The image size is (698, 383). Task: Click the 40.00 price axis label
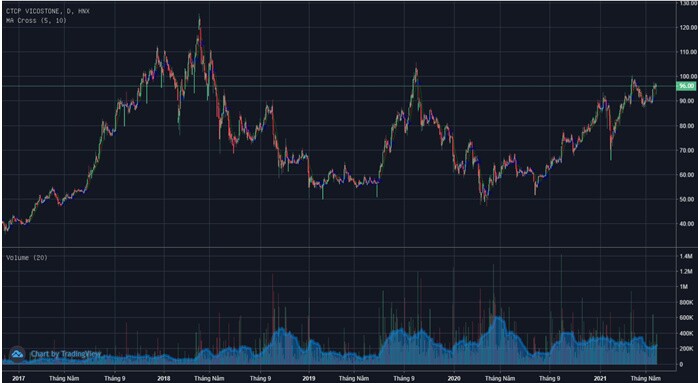pyautogui.click(x=686, y=224)
